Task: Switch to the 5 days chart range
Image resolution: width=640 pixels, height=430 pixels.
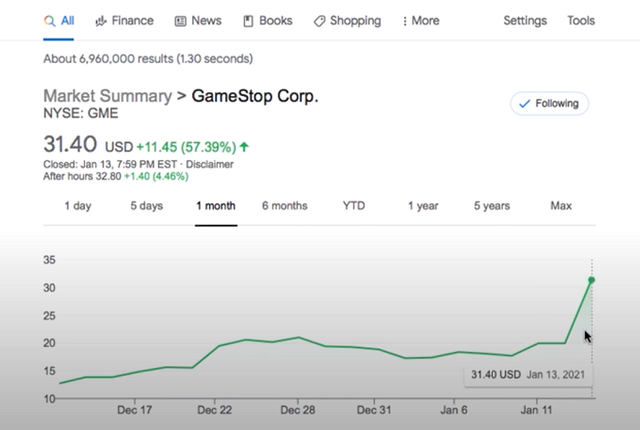Action: click(146, 206)
